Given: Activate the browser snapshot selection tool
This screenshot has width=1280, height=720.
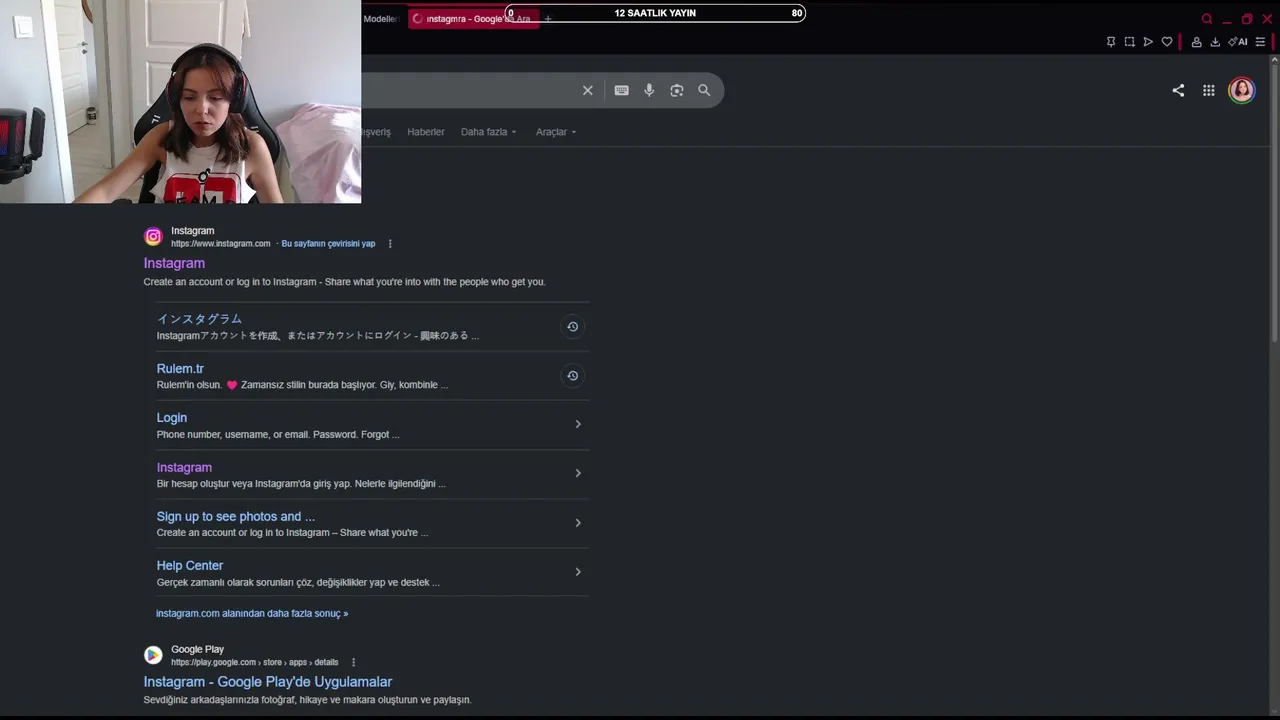Looking at the screenshot, I should point(1129,42).
